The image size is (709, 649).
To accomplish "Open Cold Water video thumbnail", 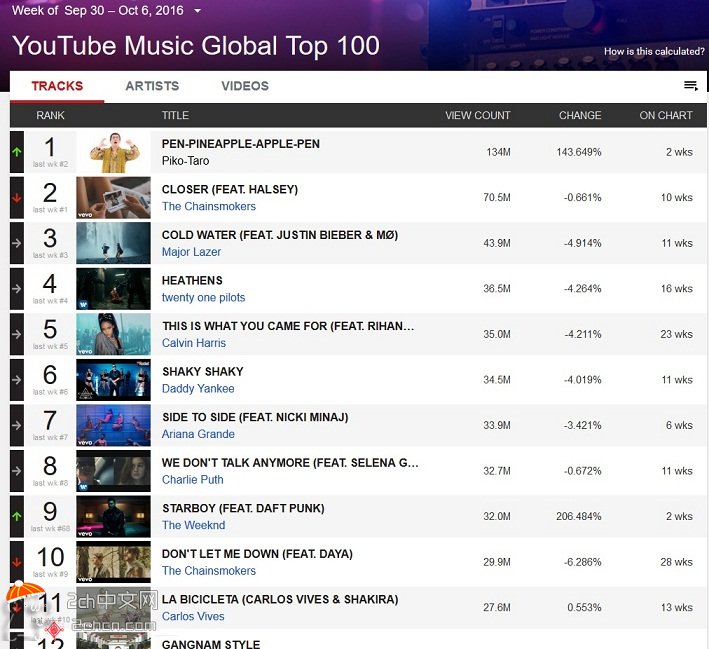I will [x=113, y=243].
